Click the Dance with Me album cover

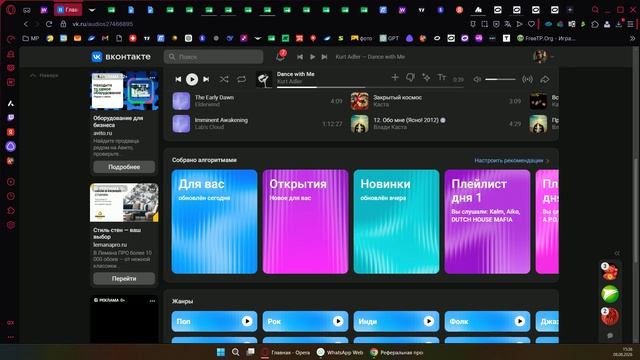click(264, 80)
